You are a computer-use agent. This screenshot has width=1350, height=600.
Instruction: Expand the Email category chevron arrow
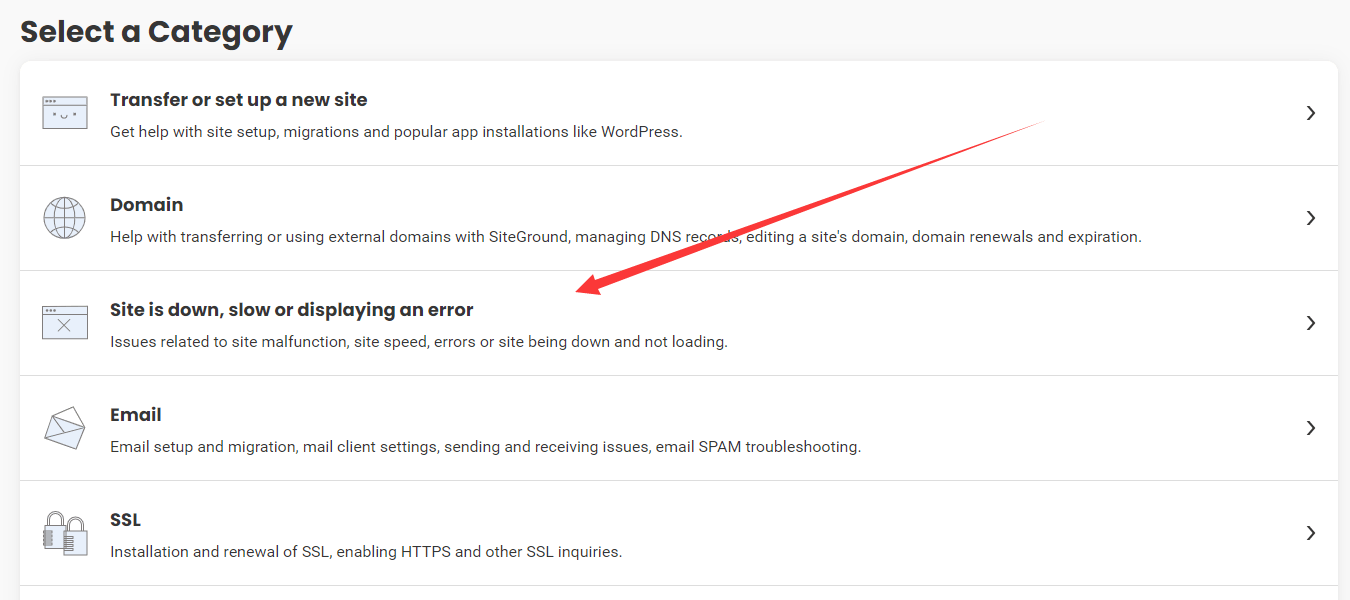coord(1310,428)
